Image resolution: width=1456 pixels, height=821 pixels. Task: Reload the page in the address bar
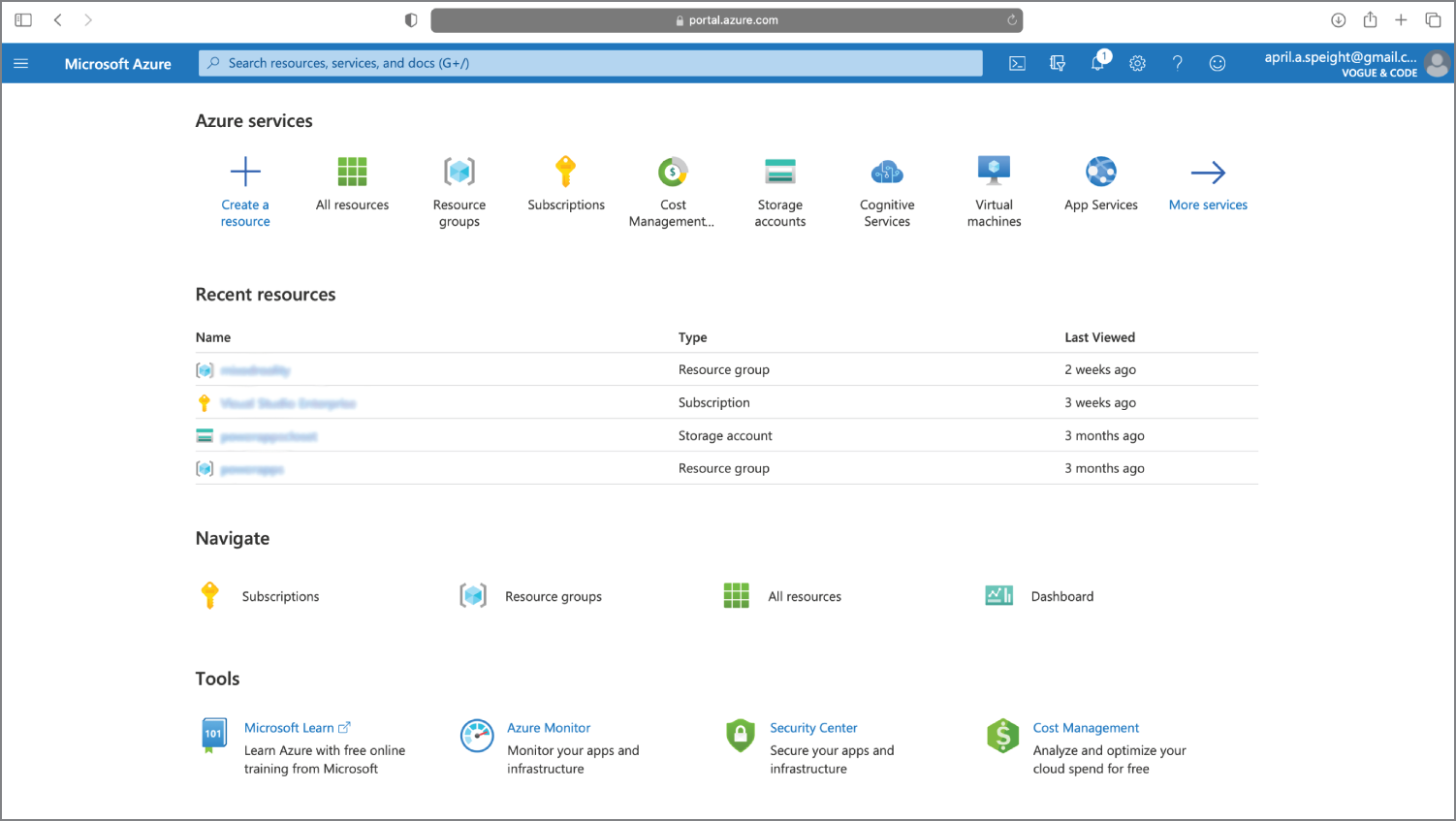[x=1011, y=20]
